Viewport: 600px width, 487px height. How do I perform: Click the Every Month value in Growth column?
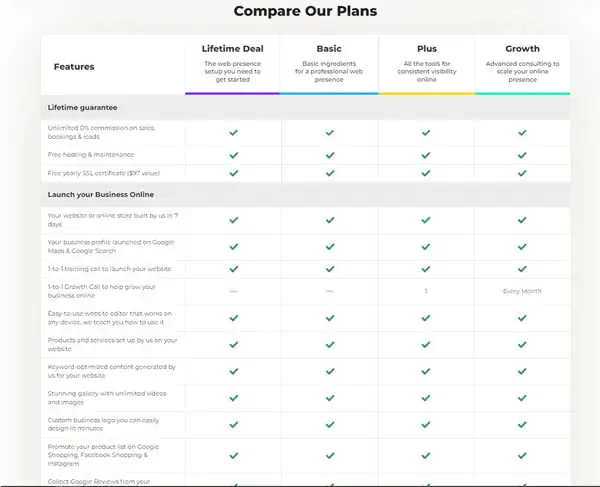tap(522, 291)
